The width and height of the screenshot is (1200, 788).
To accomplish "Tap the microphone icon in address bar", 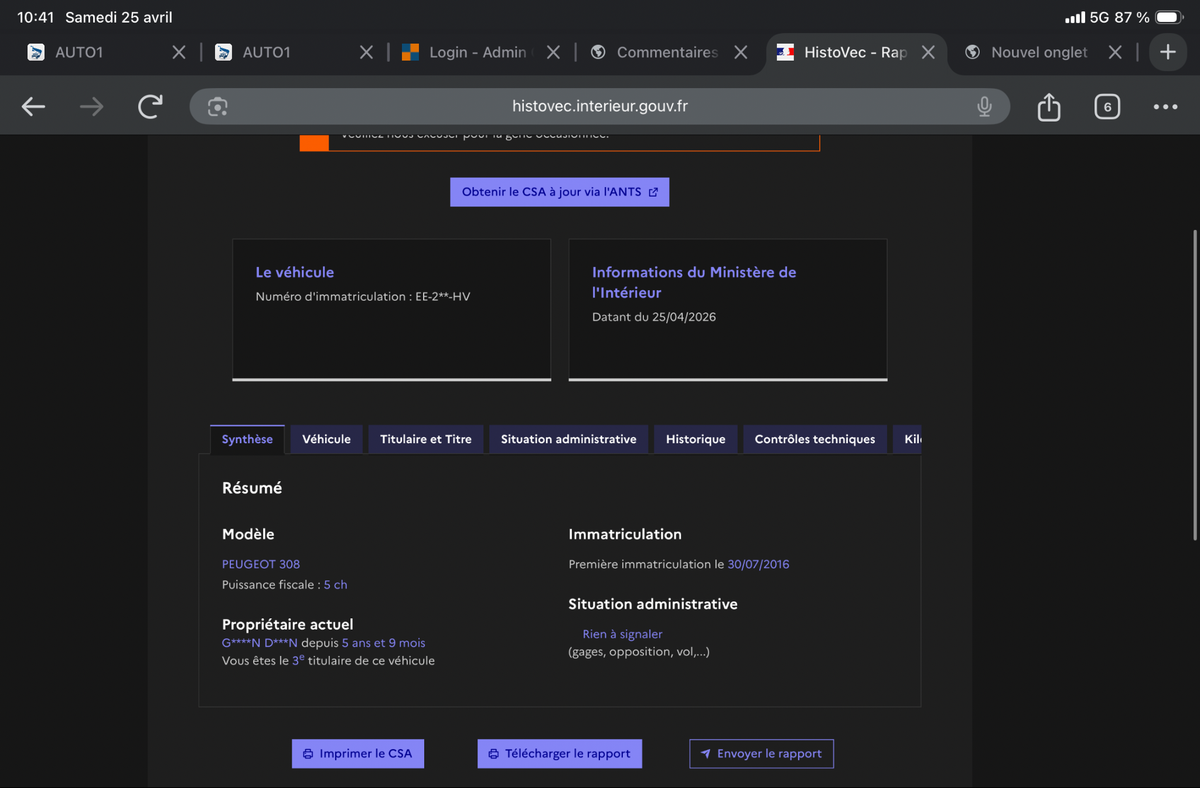I will coord(984,107).
